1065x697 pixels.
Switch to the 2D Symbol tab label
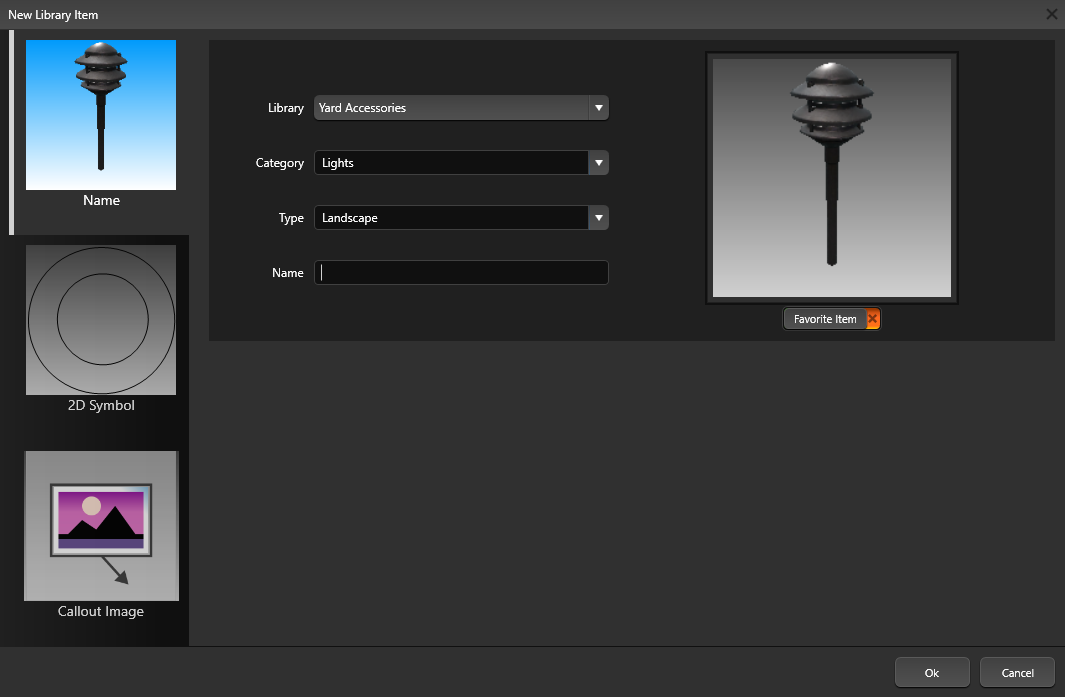(x=101, y=406)
